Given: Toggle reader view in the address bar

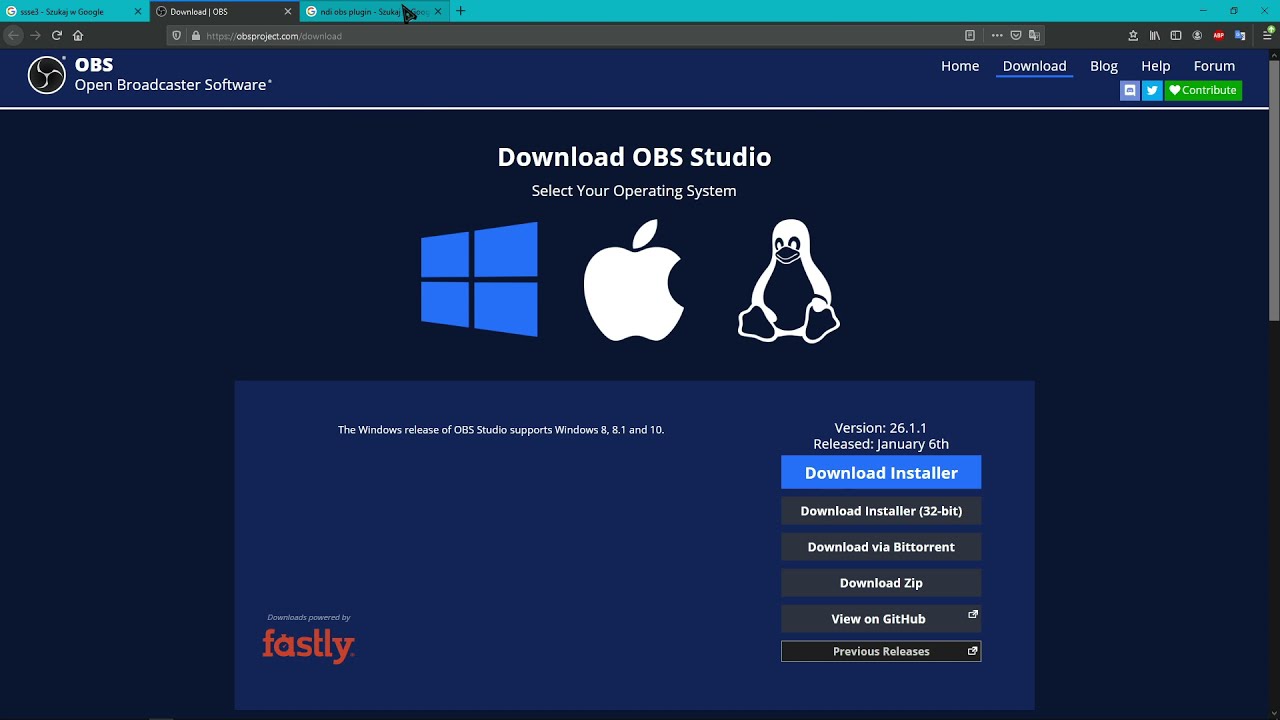Looking at the screenshot, I should point(970,36).
